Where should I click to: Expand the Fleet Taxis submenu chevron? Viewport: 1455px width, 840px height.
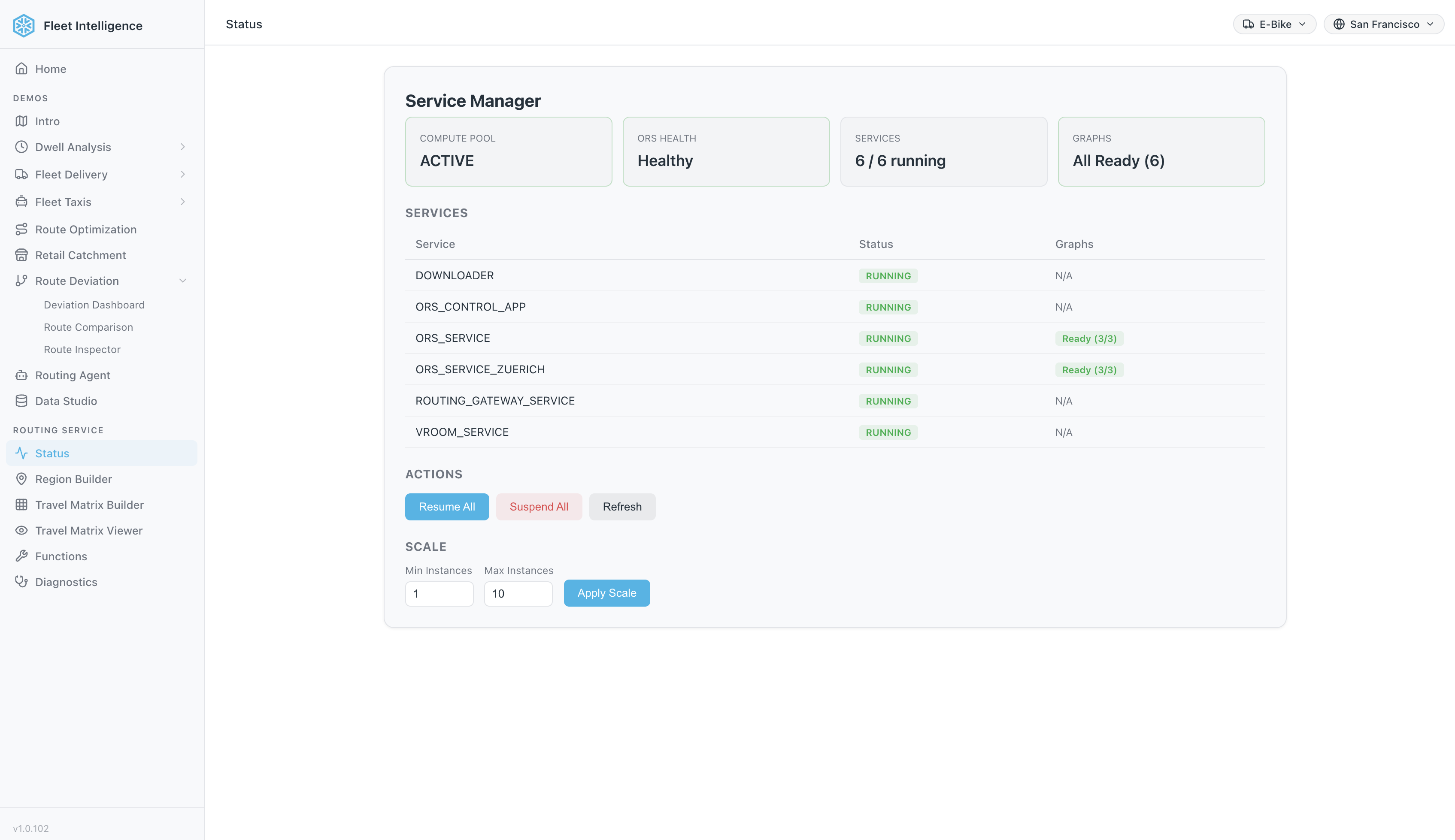click(x=182, y=202)
